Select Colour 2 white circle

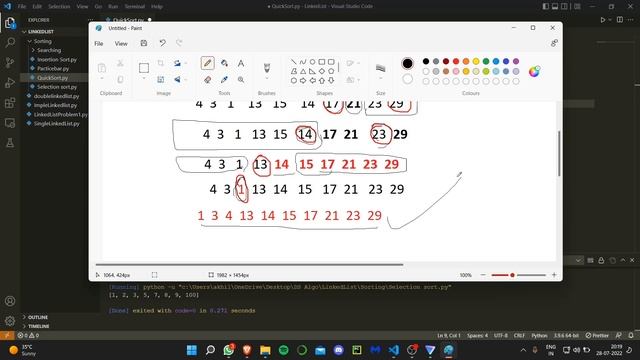coord(407,79)
